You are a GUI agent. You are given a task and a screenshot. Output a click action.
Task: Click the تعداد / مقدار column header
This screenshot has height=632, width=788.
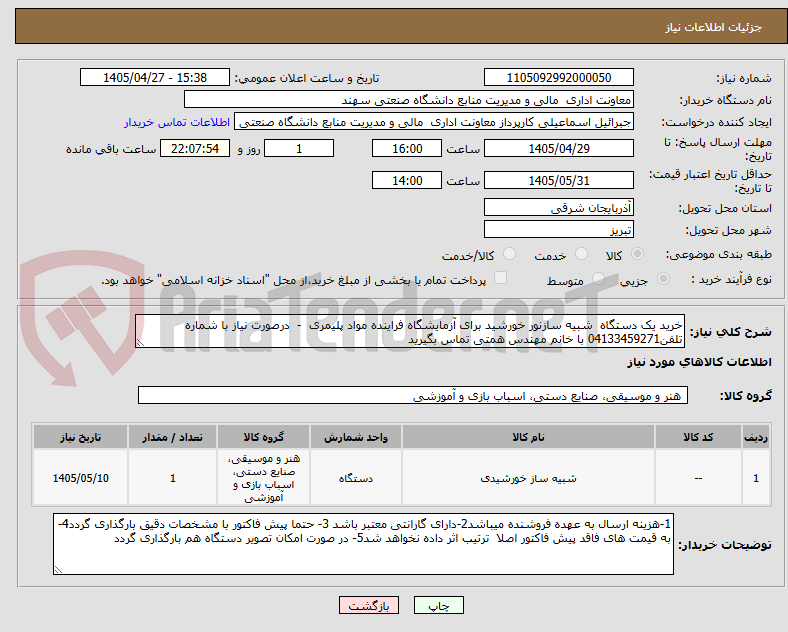click(172, 437)
